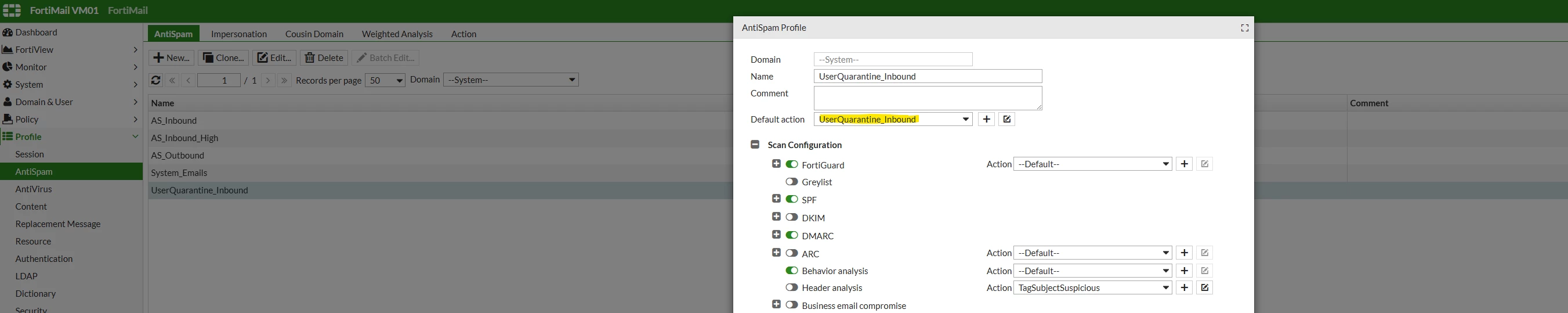
Task: Expand the Policy sidebar chevron
Action: click(135, 118)
